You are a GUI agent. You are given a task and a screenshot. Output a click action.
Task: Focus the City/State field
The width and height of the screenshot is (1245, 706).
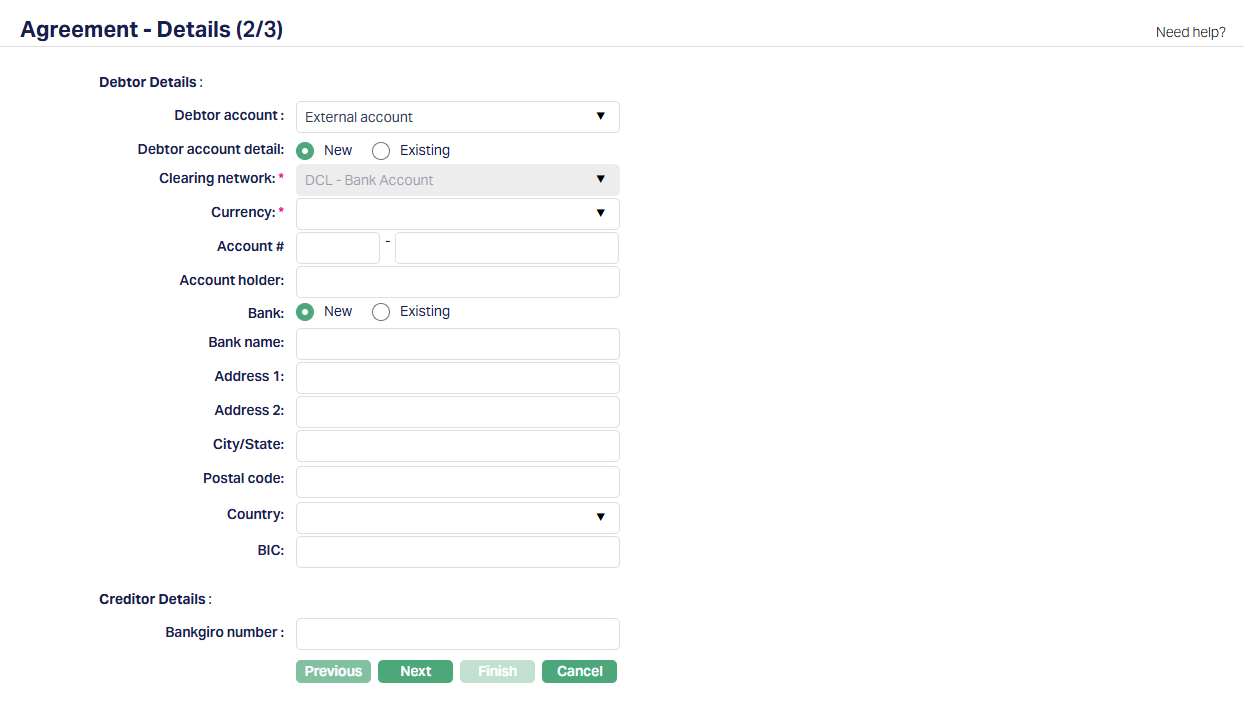tap(457, 446)
